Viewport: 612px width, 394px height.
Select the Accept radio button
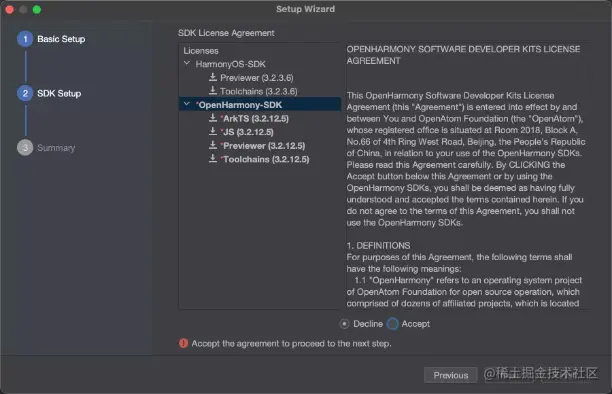click(392, 324)
